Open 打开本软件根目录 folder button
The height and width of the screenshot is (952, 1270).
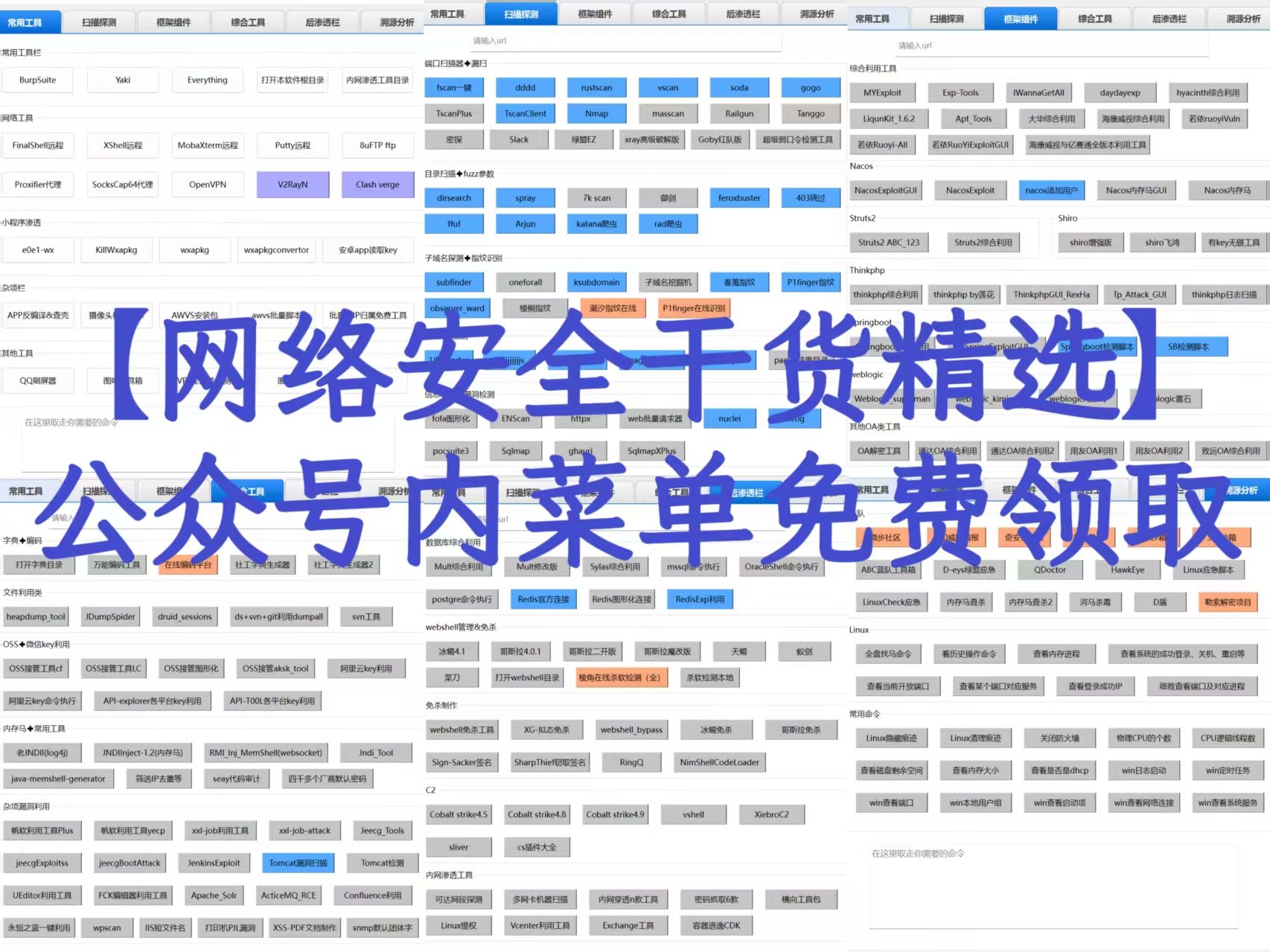(293, 80)
